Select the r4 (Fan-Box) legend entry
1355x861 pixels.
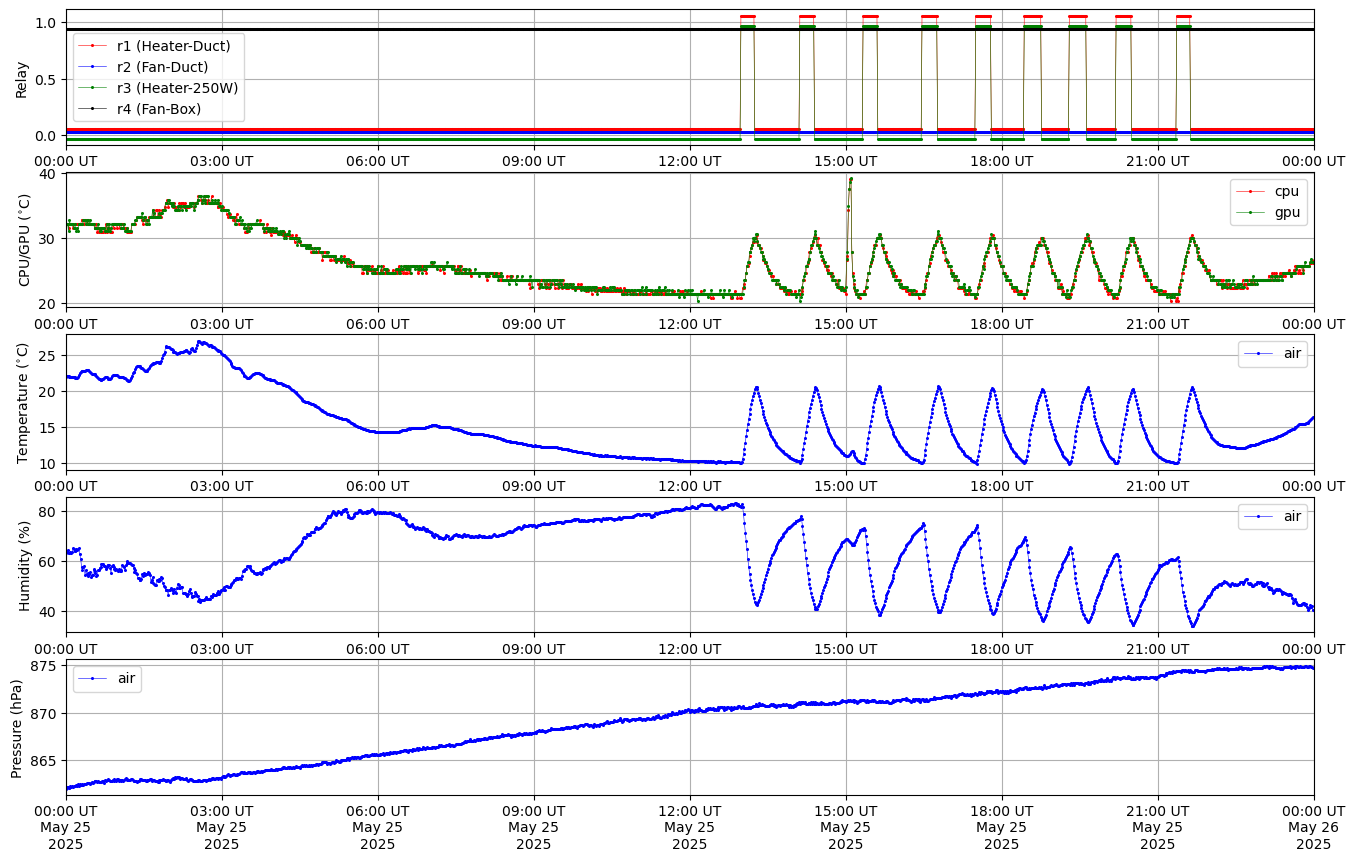pyautogui.click(x=159, y=108)
